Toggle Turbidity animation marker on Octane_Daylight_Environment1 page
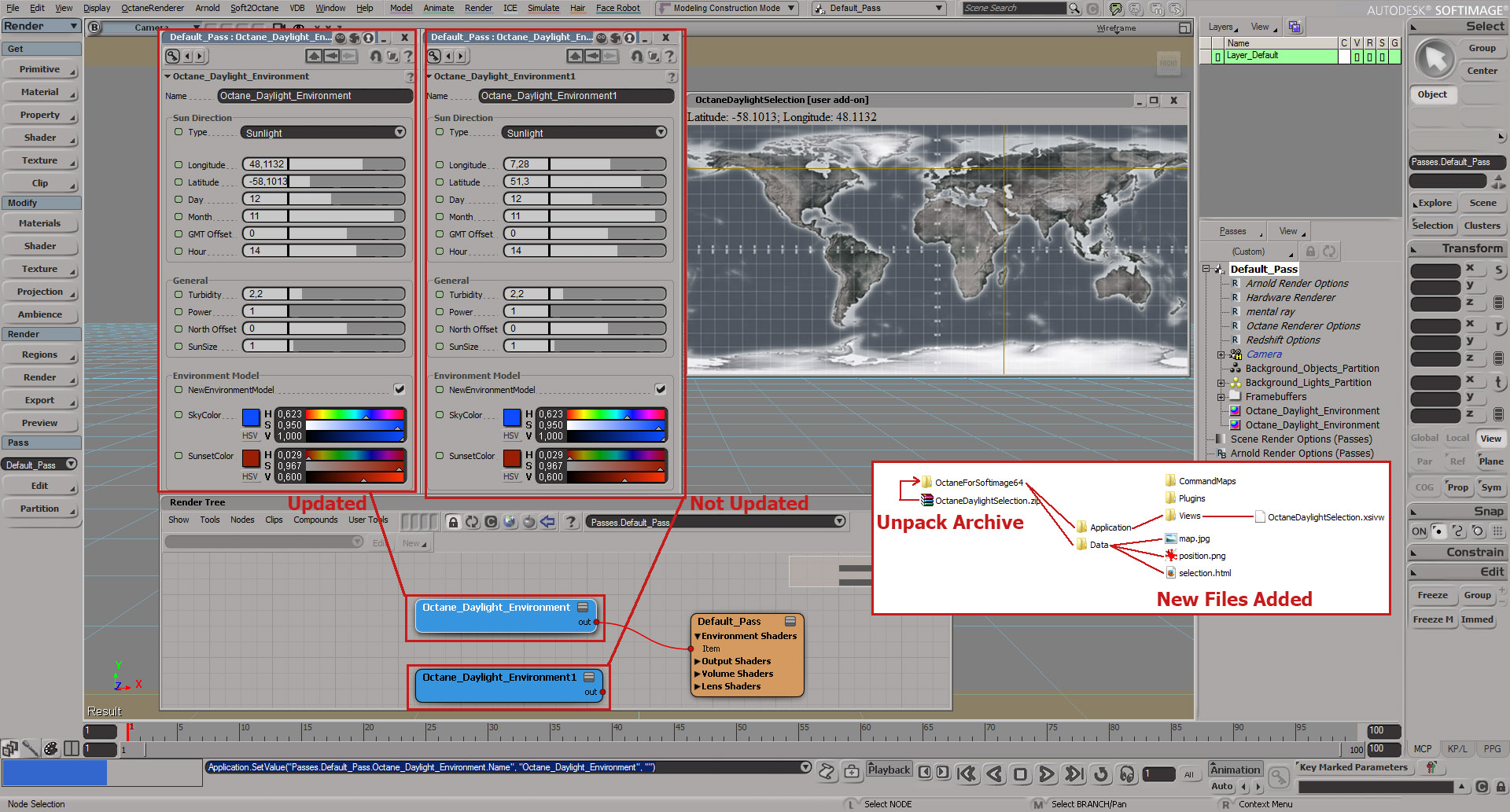Image resolution: width=1510 pixels, height=812 pixels. click(440, 294)
